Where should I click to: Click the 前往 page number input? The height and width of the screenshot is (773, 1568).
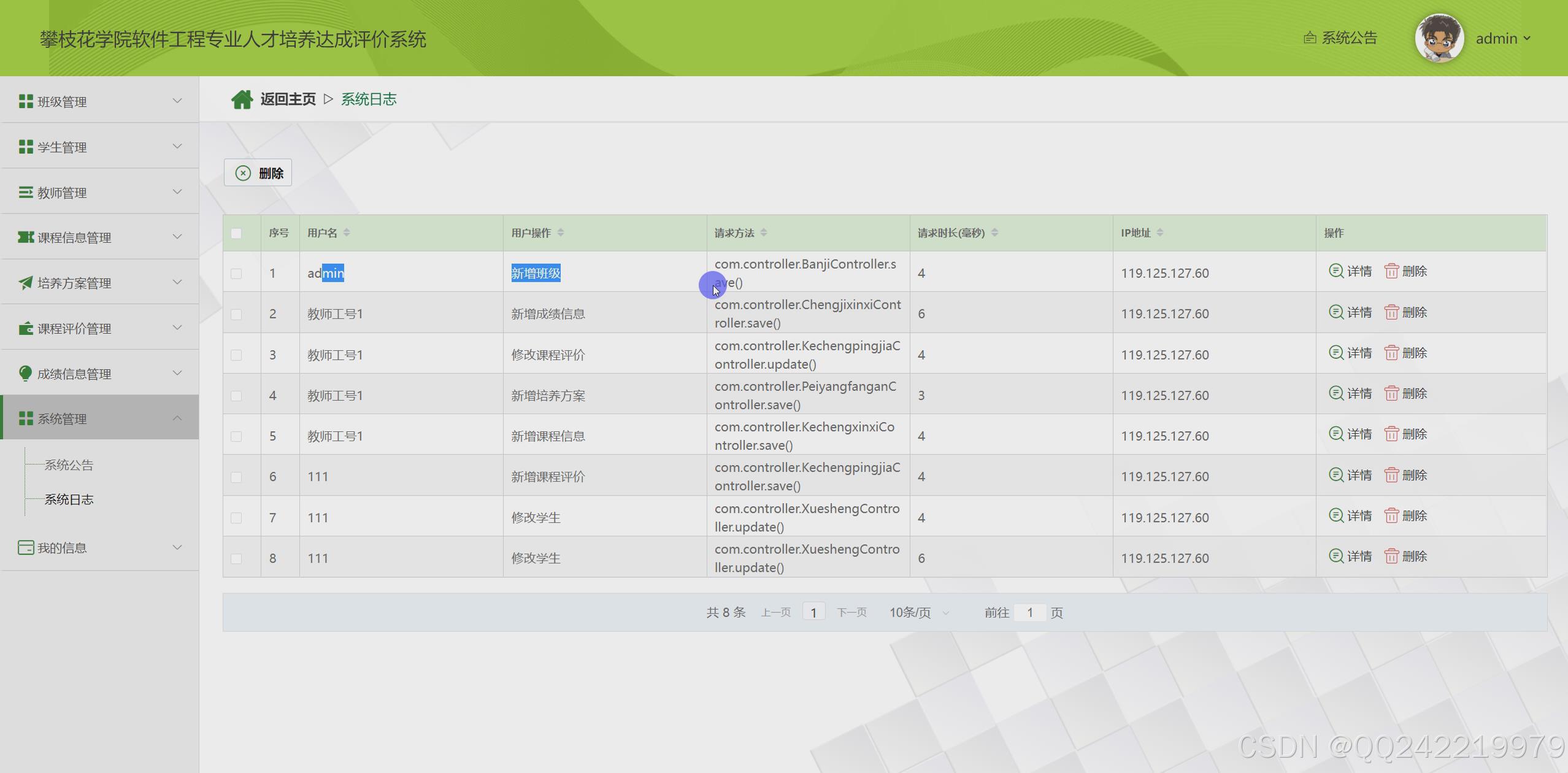click(1029, 612)
